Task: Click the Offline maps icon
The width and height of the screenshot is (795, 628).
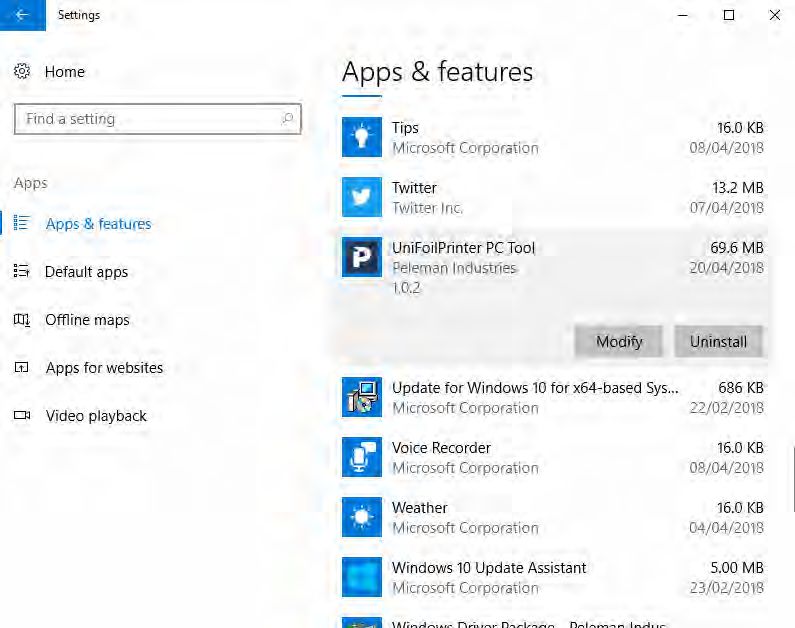Action: click(21, 319)
